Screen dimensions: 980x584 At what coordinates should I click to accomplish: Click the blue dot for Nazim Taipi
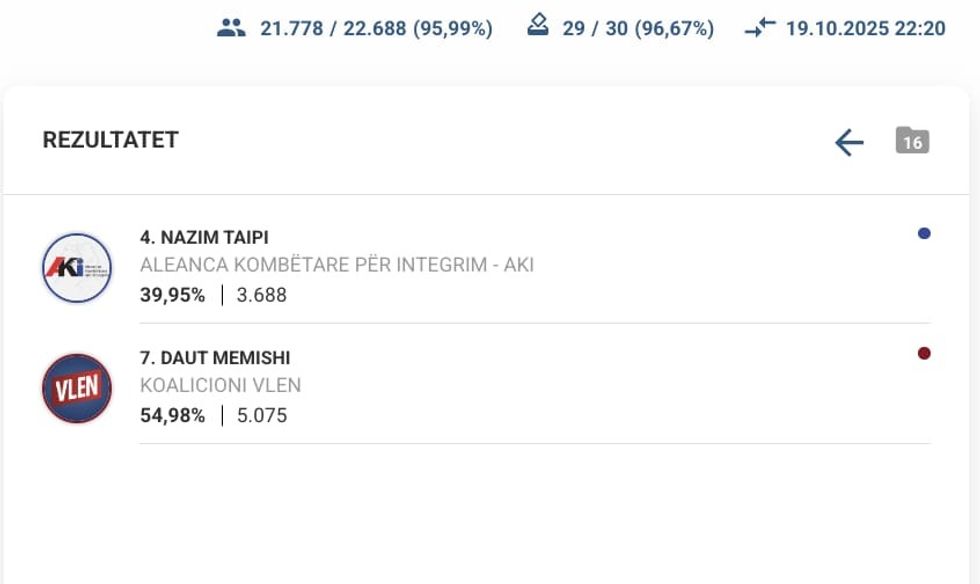[924, 234]
